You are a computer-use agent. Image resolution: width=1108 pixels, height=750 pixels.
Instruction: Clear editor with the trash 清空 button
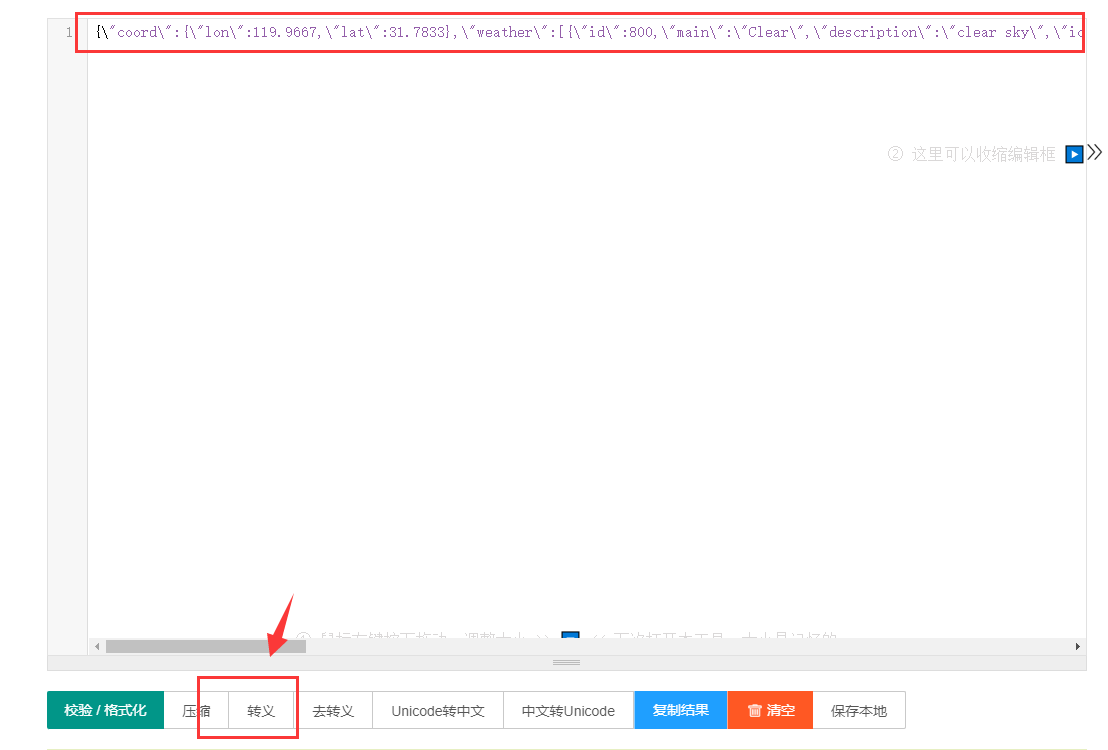[770, 710]
